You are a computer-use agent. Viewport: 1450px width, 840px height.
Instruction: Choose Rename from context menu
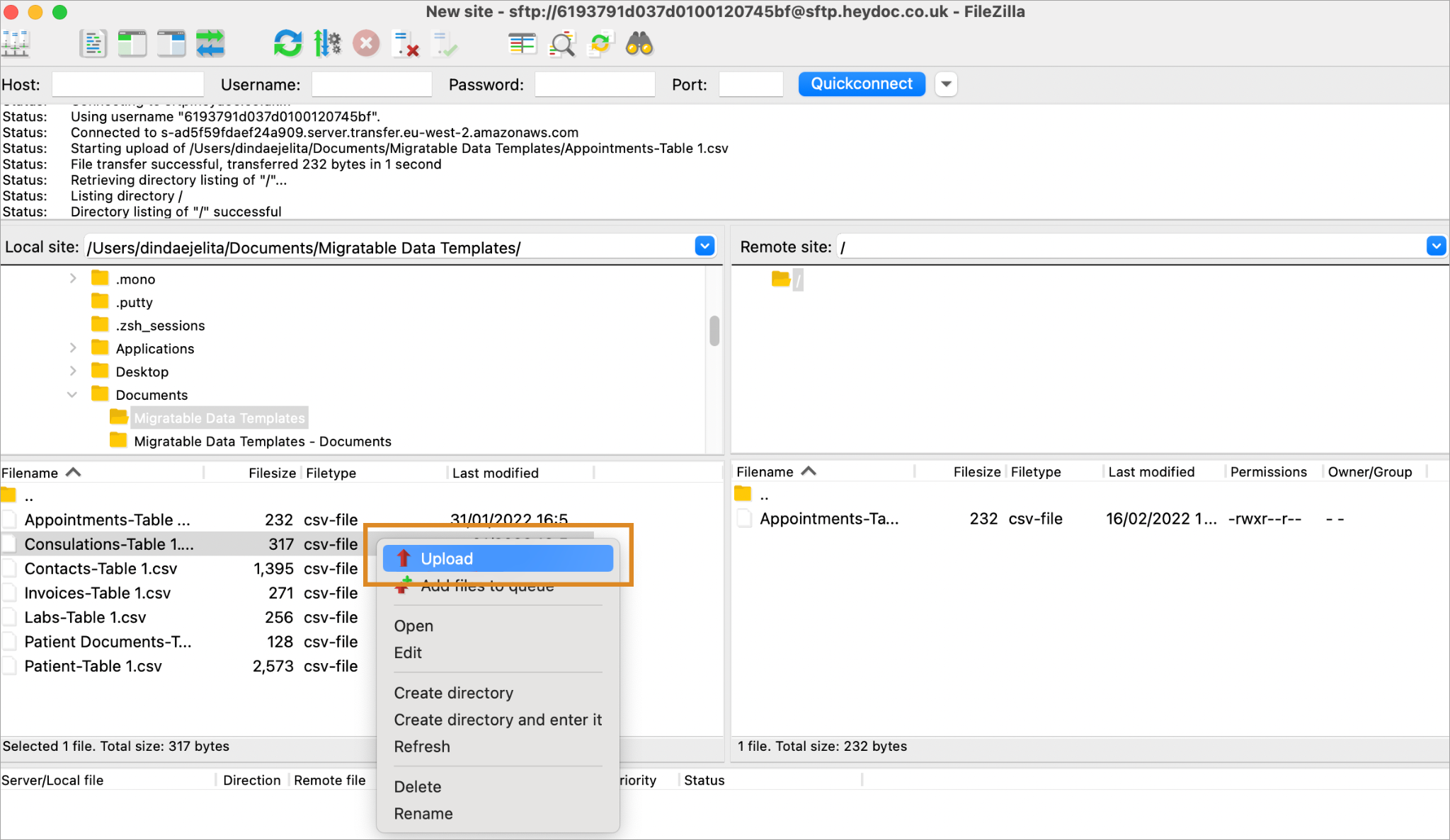(x=423, y=814)
